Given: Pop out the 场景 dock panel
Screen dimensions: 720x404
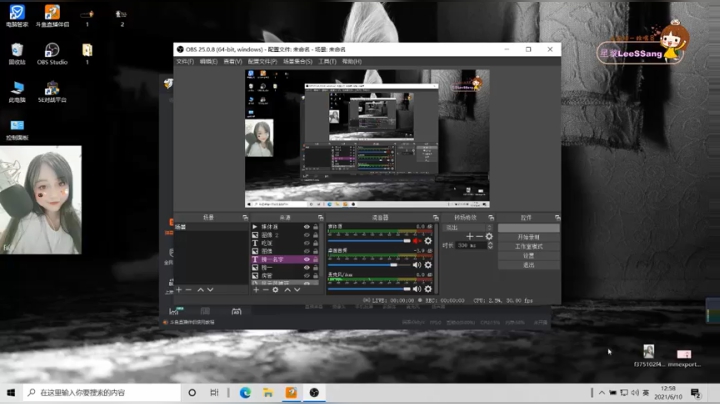Looking at the screenshot, I should [x=245, y=218].
